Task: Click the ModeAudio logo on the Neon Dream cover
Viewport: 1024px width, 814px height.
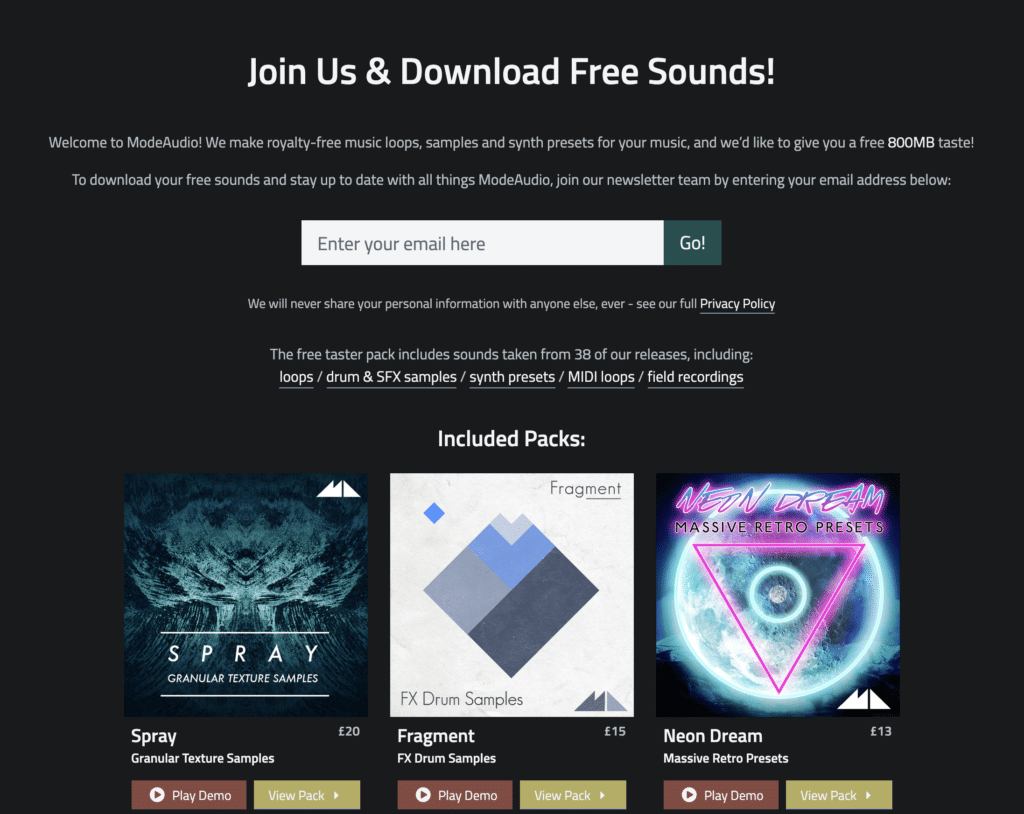Action: (x=863, y=699)
